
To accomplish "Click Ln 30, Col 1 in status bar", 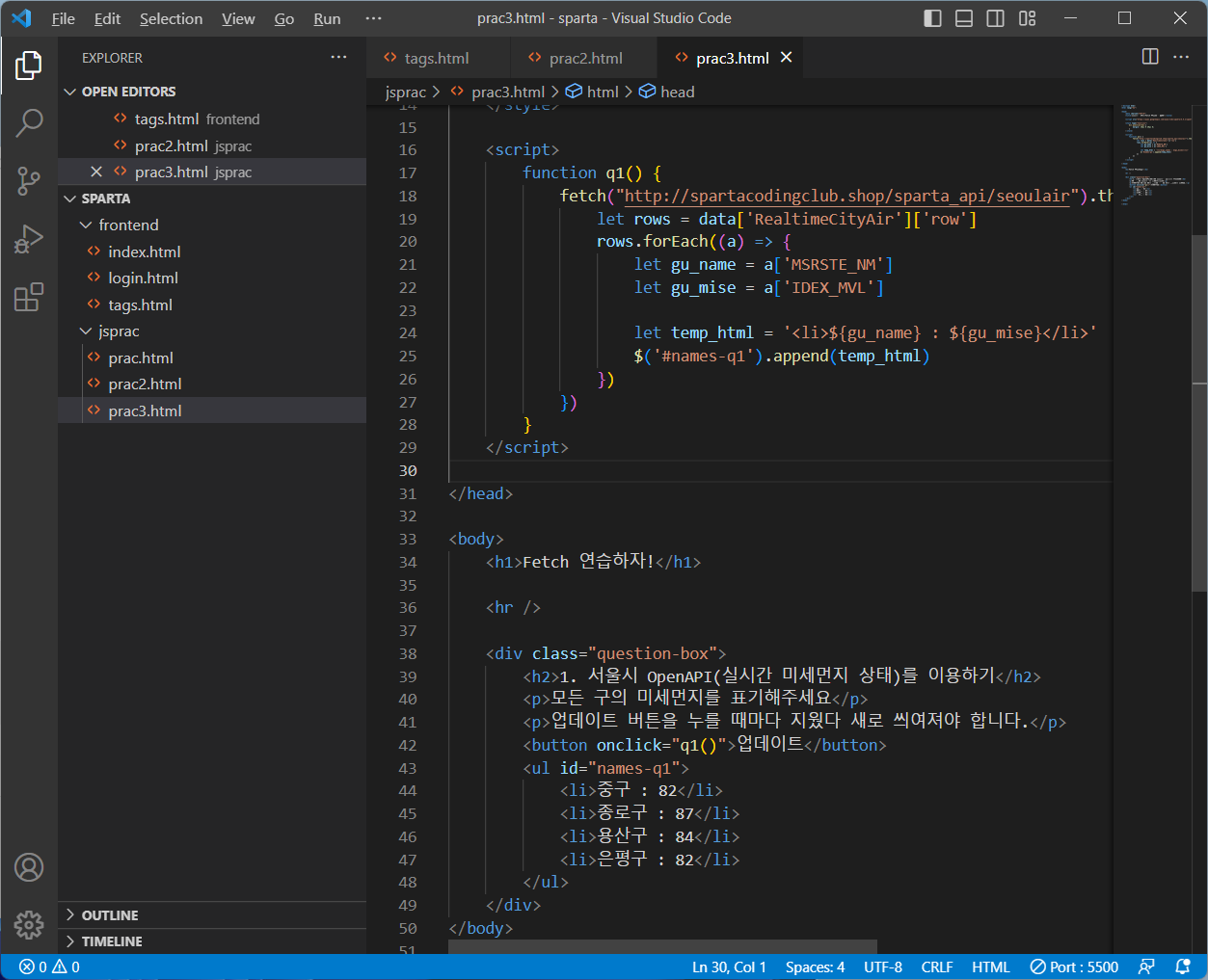I will tap(729, 967).
